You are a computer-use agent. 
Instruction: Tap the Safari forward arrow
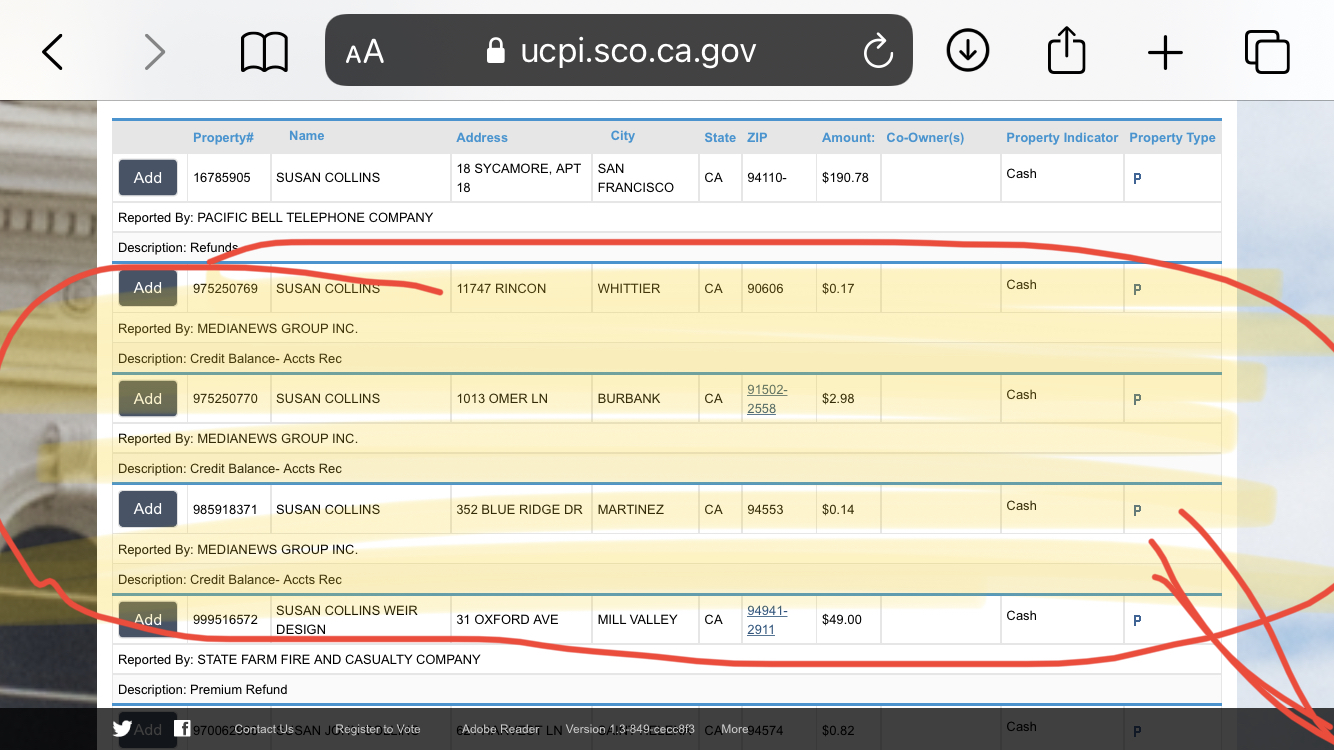click(154, 51)
